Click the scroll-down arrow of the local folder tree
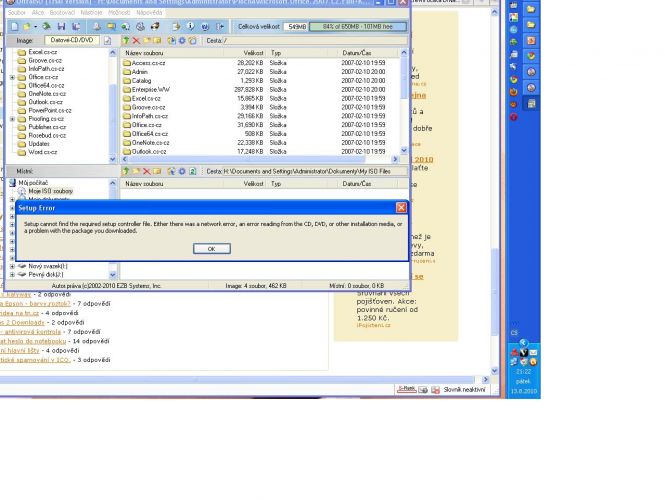The image size is (666, 500). click(113, 275)
